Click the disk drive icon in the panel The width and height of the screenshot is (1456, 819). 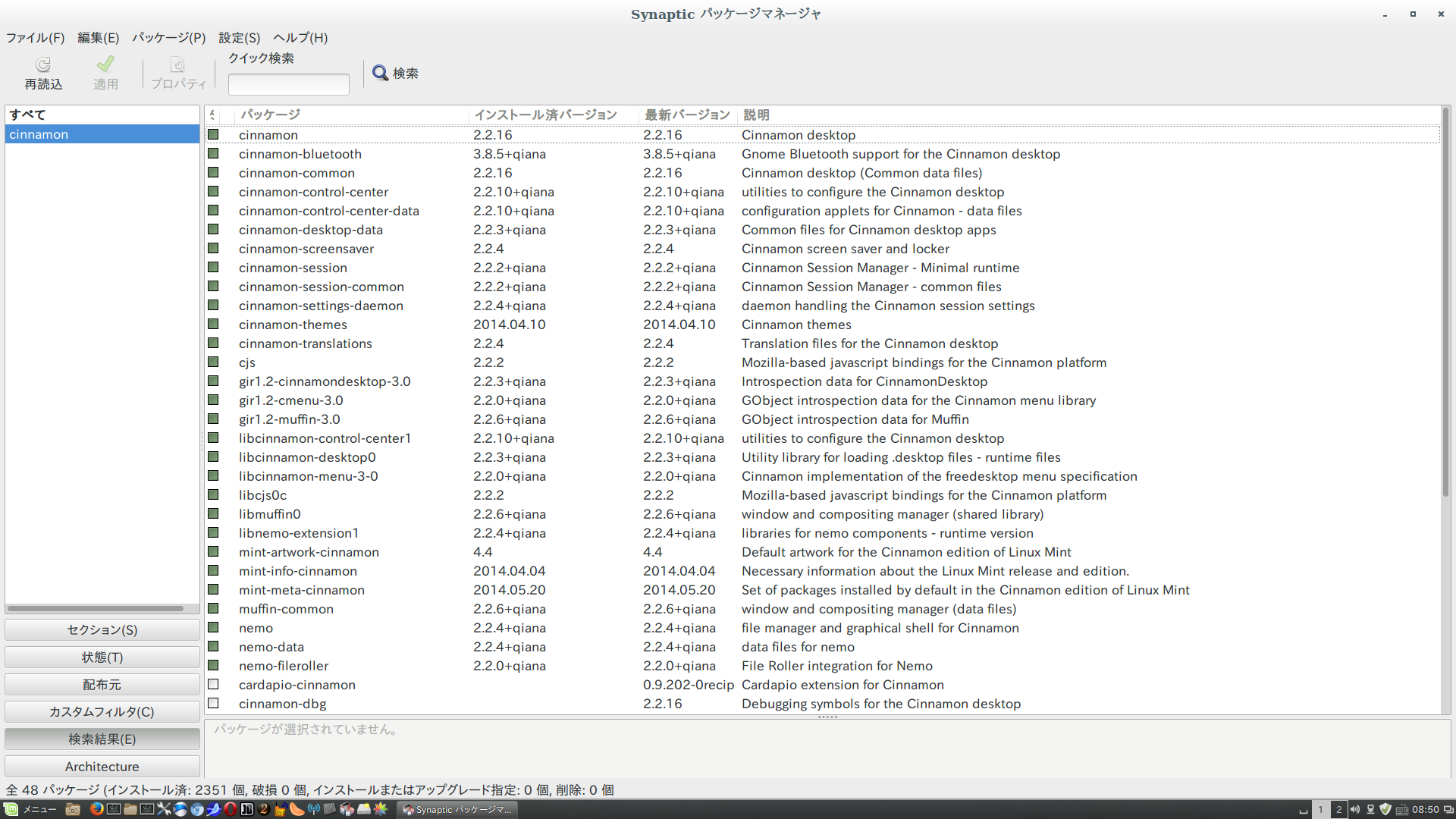pos(364,809)
